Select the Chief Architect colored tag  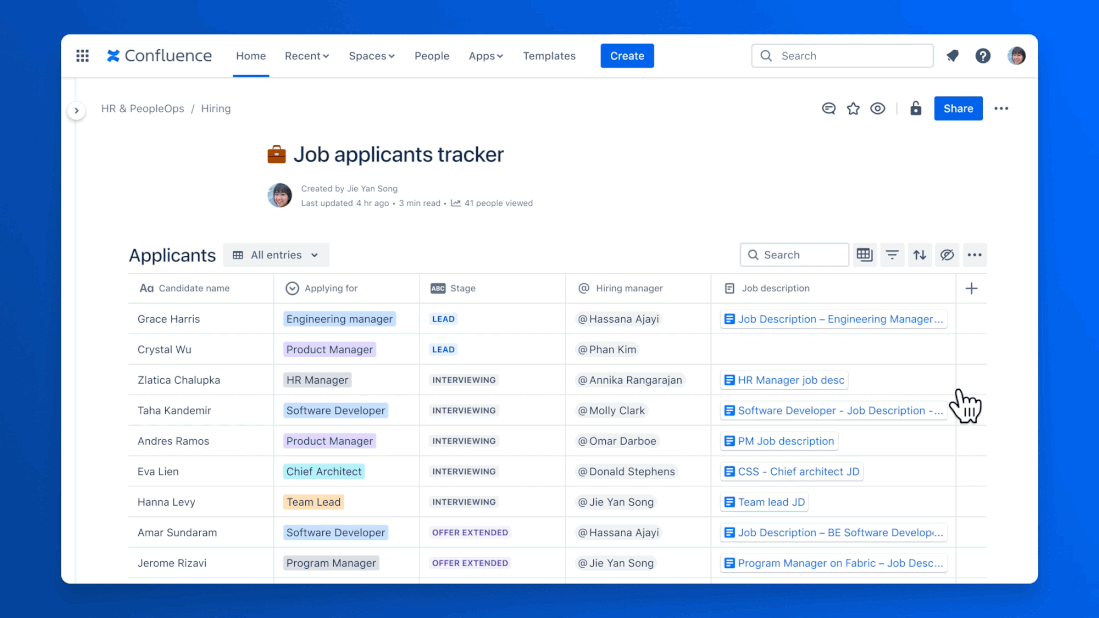pyautogui.click(x=324, y=472)
